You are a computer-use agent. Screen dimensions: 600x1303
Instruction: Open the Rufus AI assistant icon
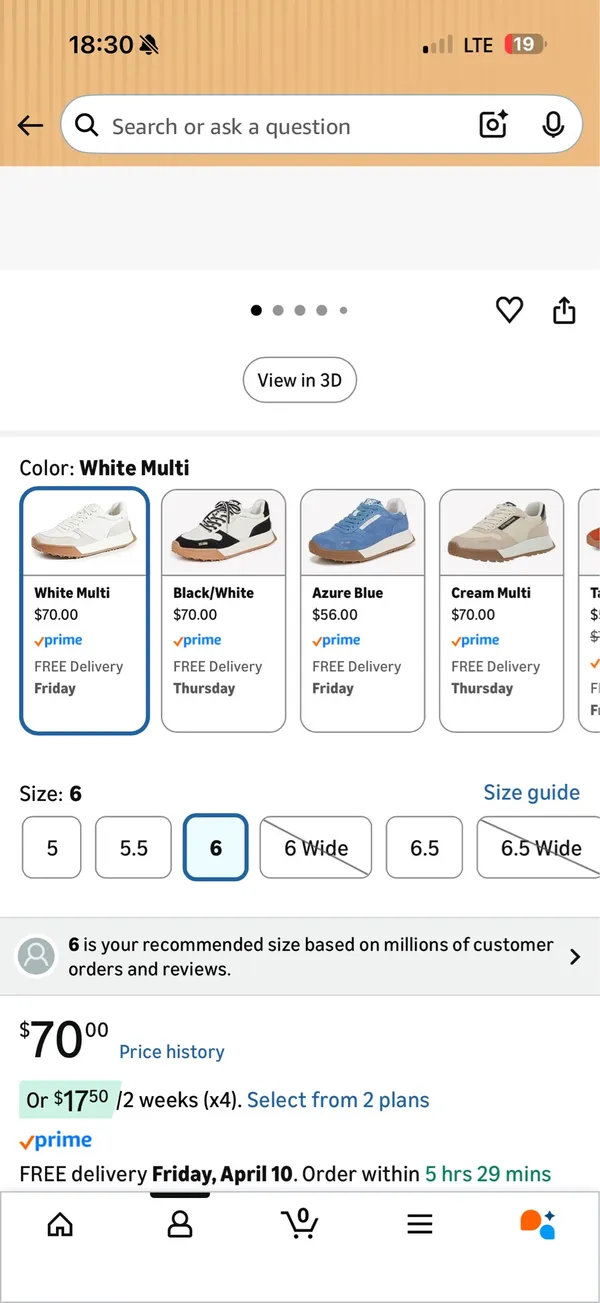(x=538, y=1224)
